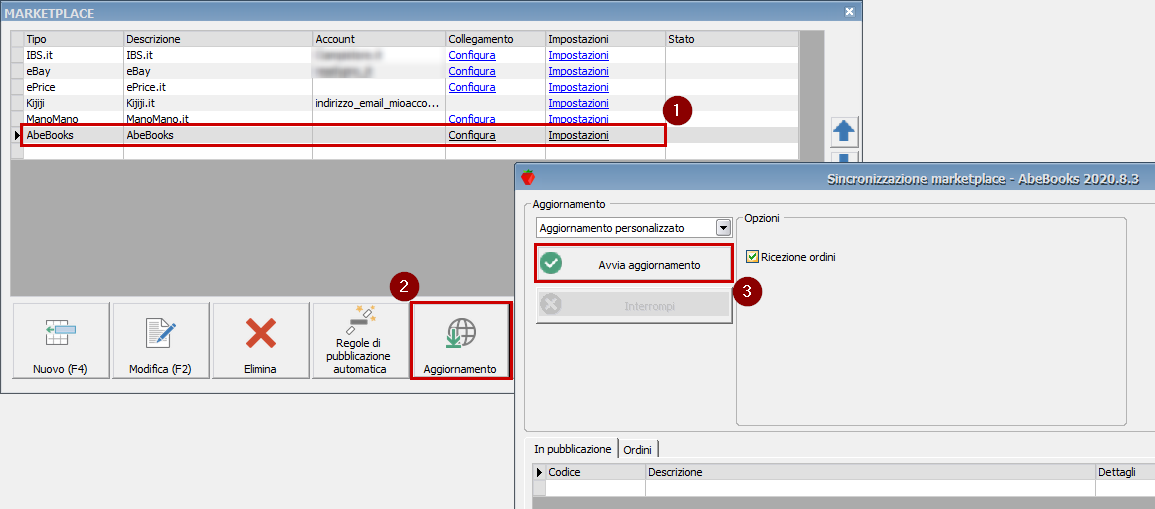Start the sync with Avvia aggiornamento

pos(634,264)
